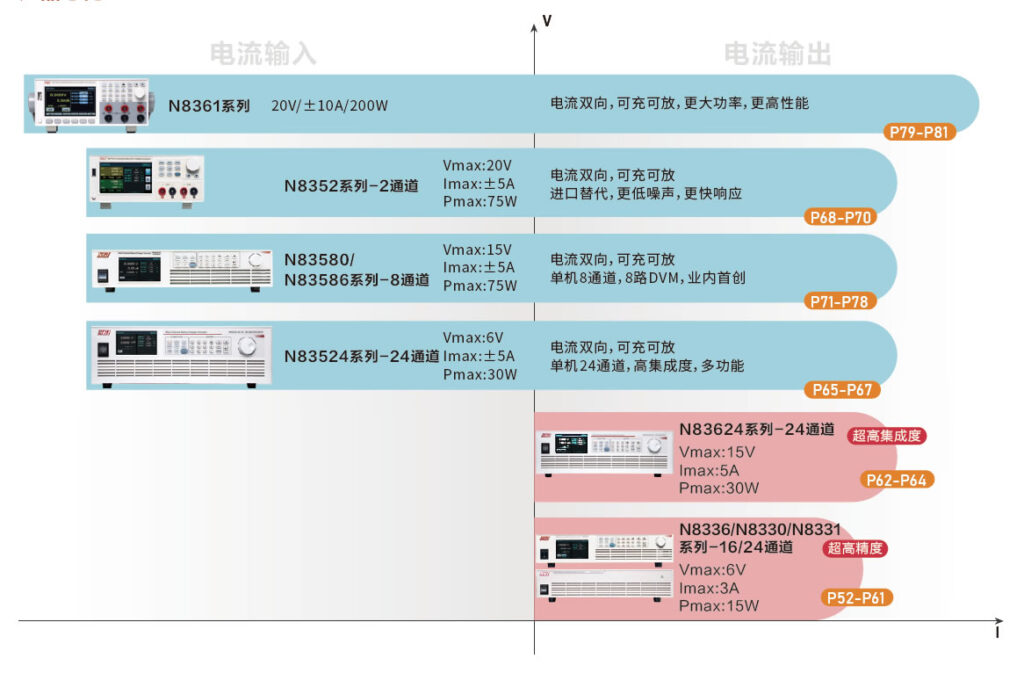Go to pages P71-P78 badge
The width and height of the screenshot is (1024, 673).
click(839, 301)
